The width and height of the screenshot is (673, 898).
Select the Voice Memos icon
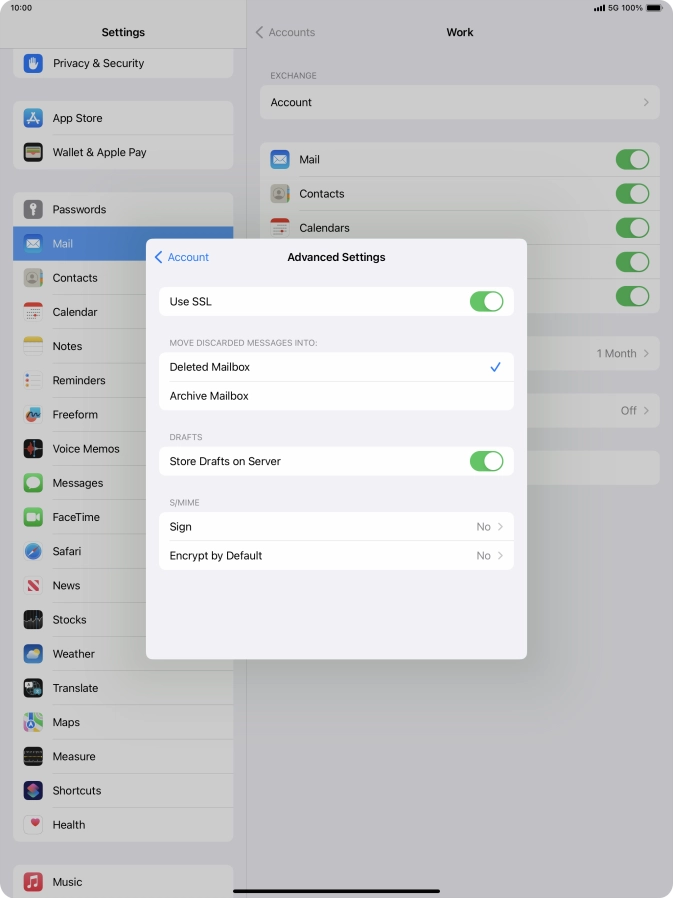(33, 449)
